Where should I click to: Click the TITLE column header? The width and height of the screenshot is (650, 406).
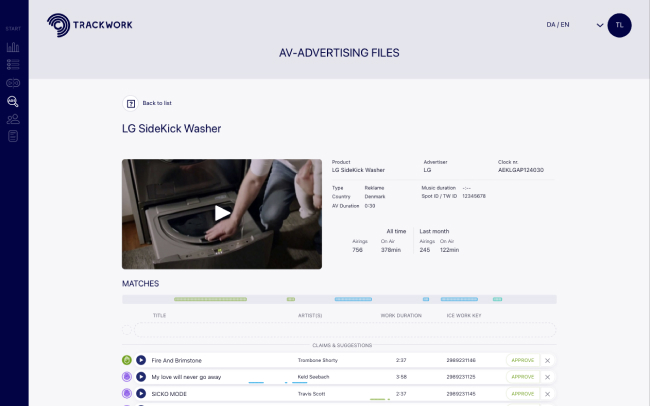(x=160, y=316)
